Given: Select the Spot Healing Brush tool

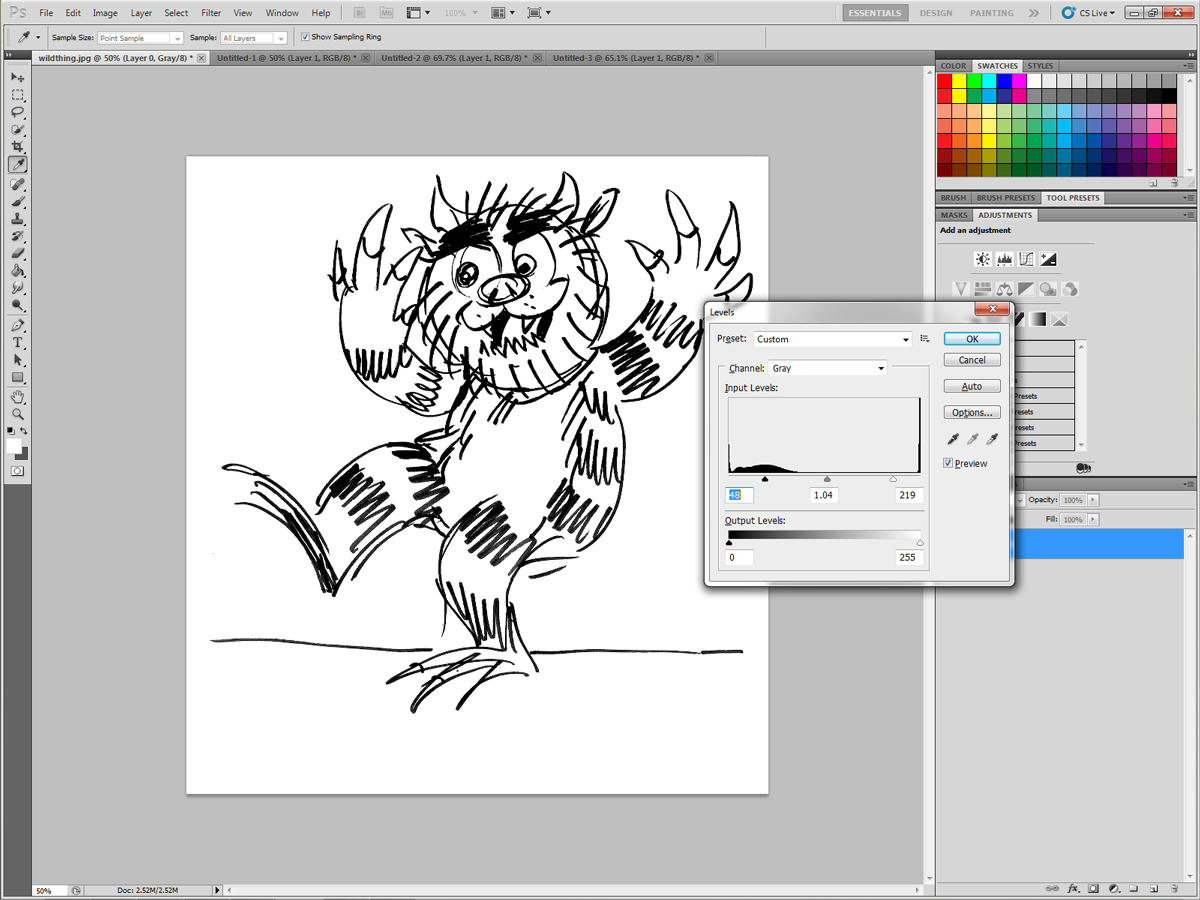Looking at the screenshot, I should 18,184.
